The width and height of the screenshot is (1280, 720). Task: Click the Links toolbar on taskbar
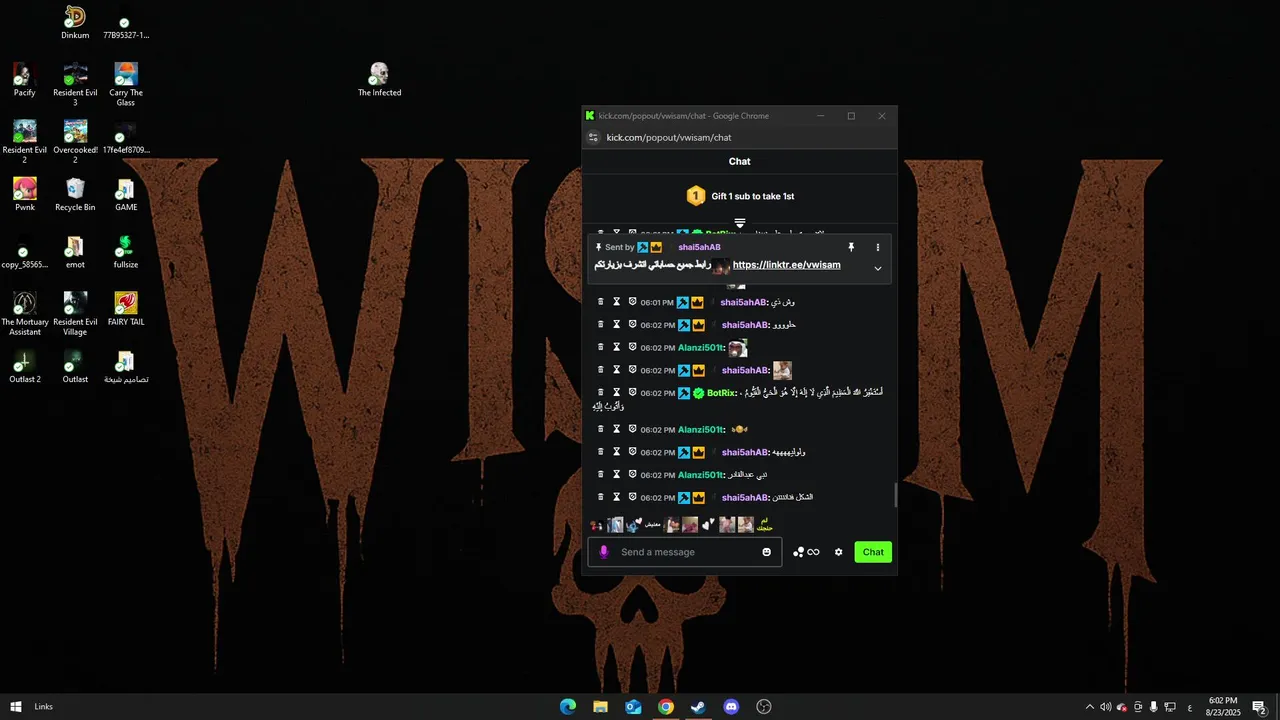pyautogui.click(x=44, y=707)
